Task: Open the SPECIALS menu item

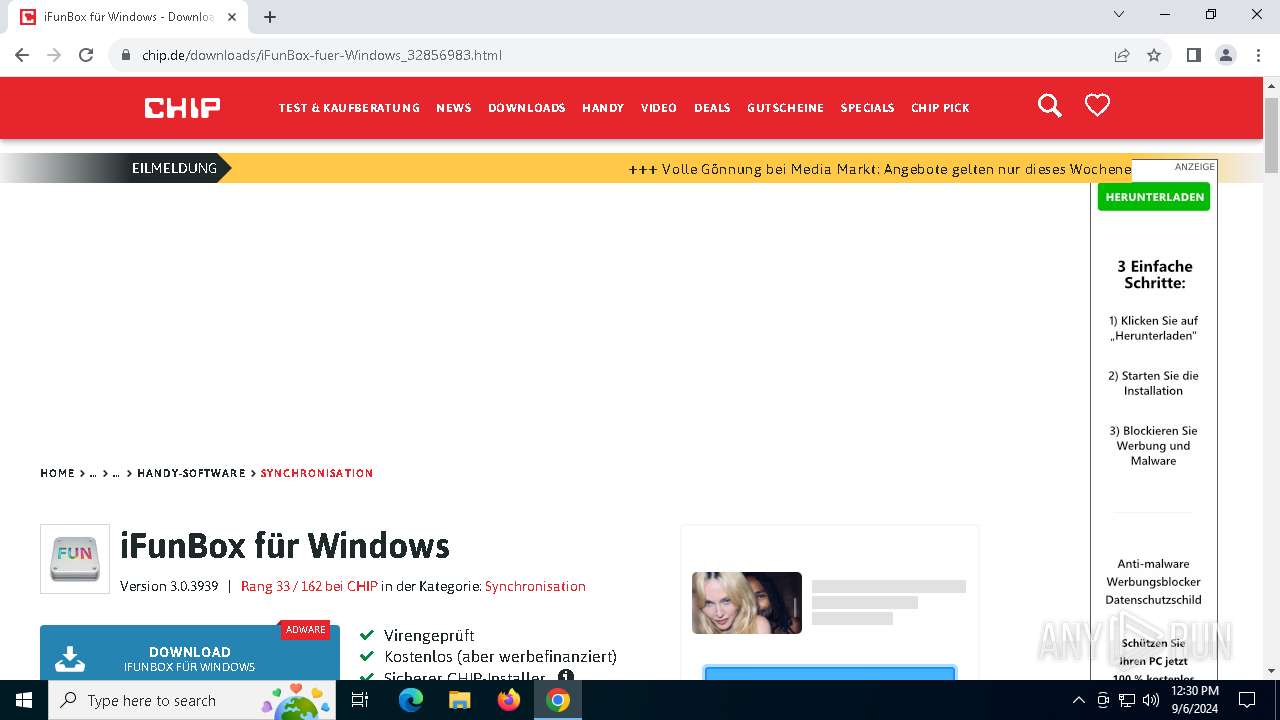Action: (x=867, y=108)
